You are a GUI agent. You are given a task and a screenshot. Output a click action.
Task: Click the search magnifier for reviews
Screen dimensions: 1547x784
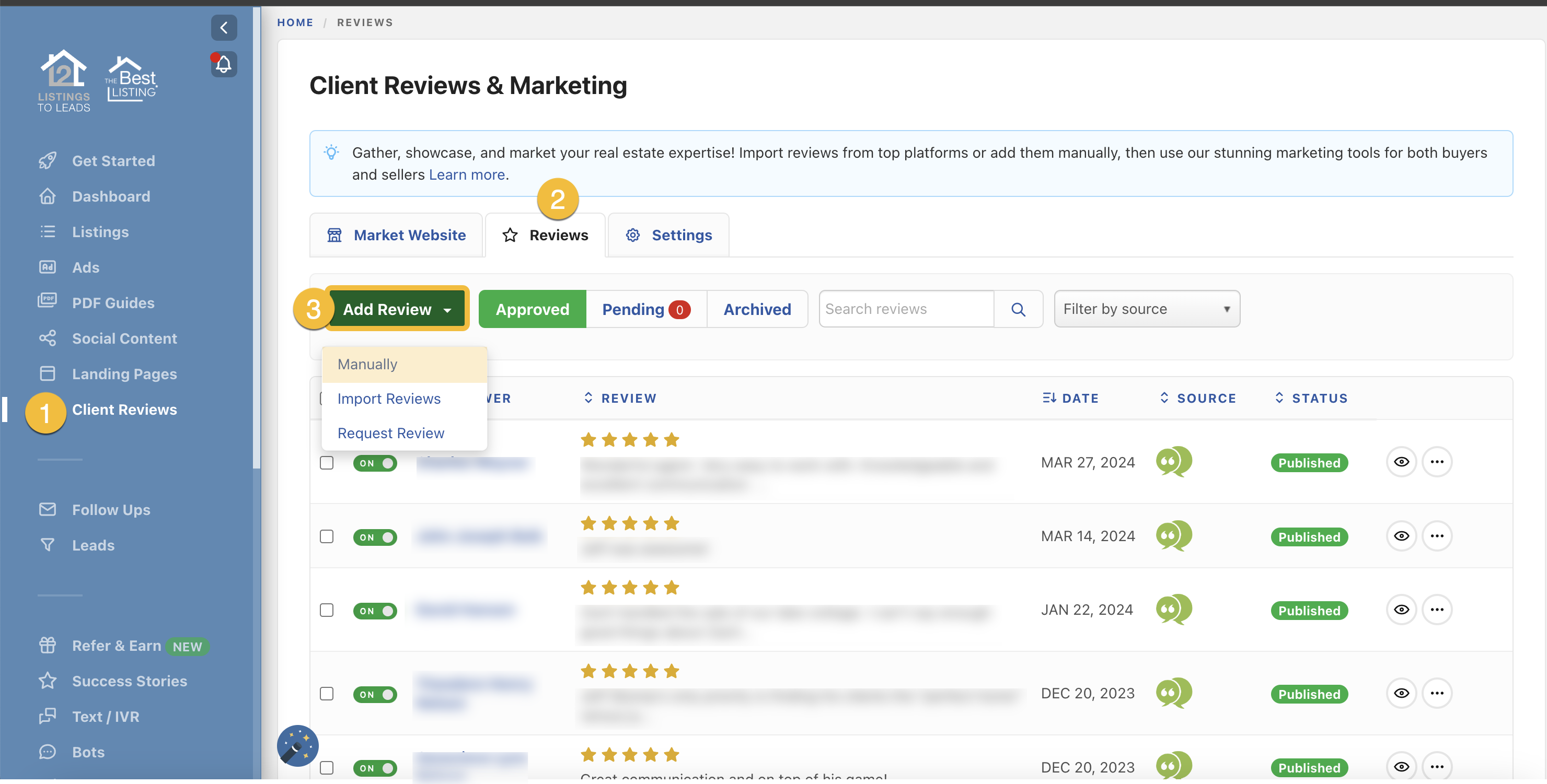(1018, 309)
